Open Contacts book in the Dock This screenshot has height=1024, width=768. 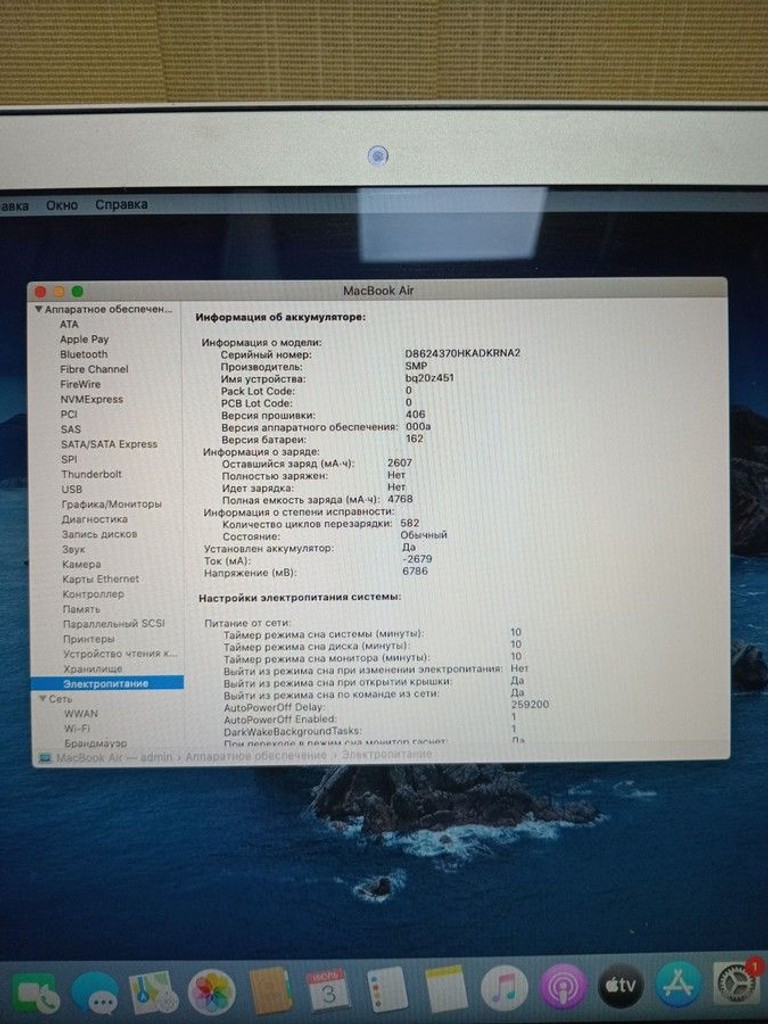coord(270,991)
